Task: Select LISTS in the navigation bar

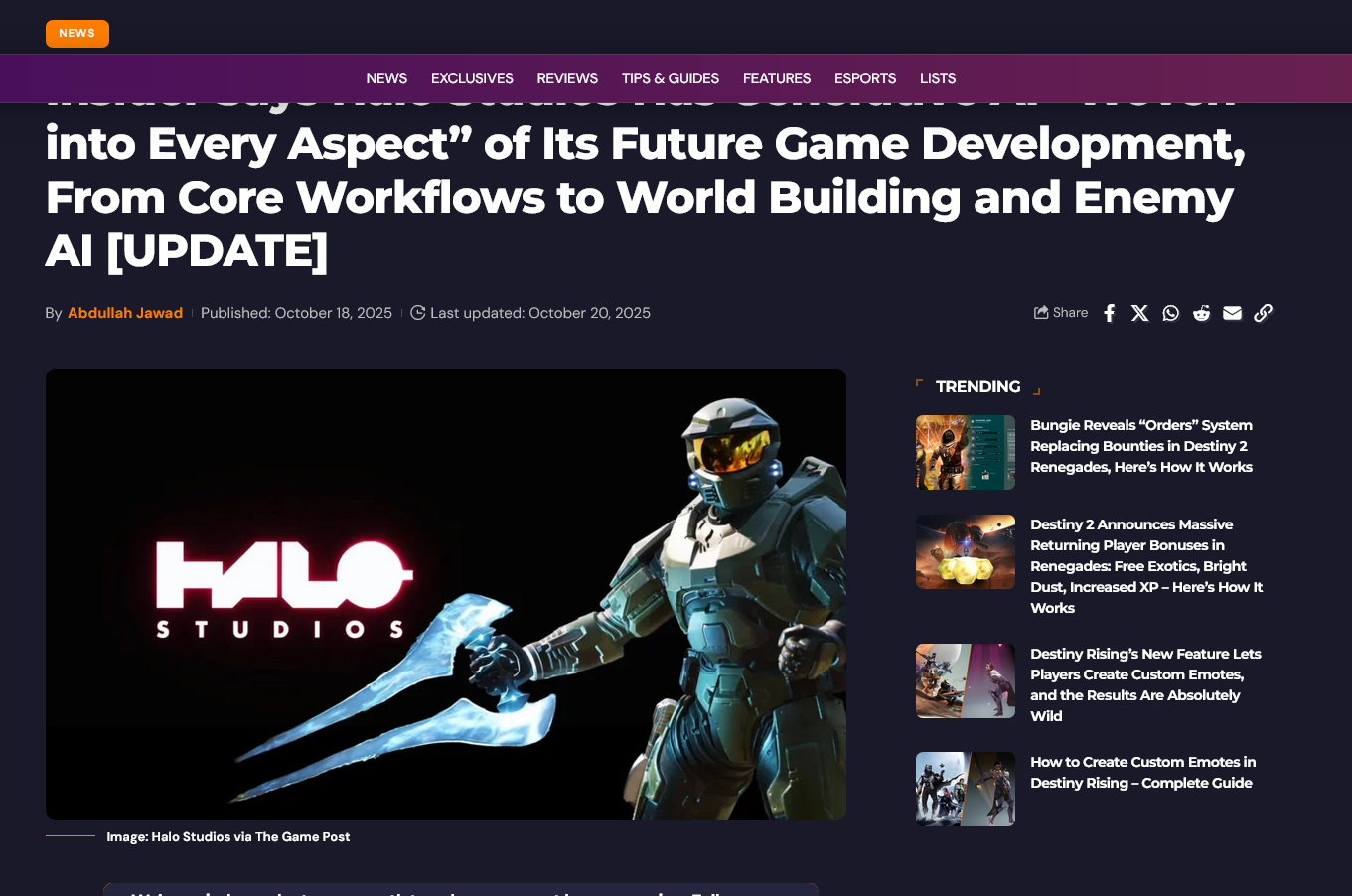Action: (x=938, y=78)
